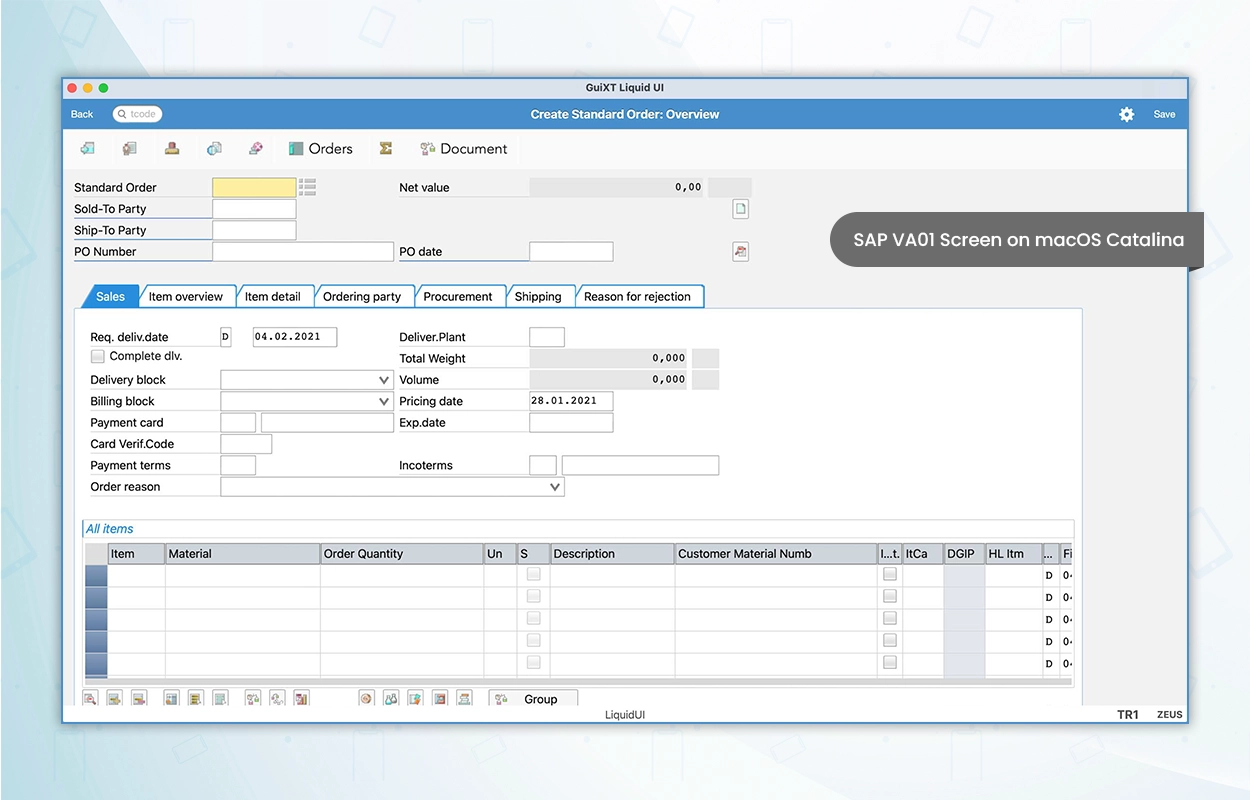
Task: Click the Save button
Action: pyautogui.click(x=1164, y=114)
